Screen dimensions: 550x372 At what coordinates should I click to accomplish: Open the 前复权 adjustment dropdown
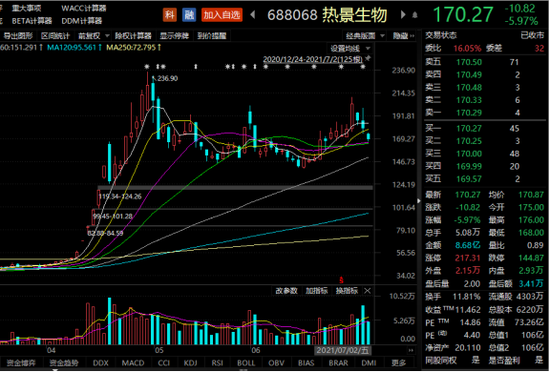tap(94, 36)
